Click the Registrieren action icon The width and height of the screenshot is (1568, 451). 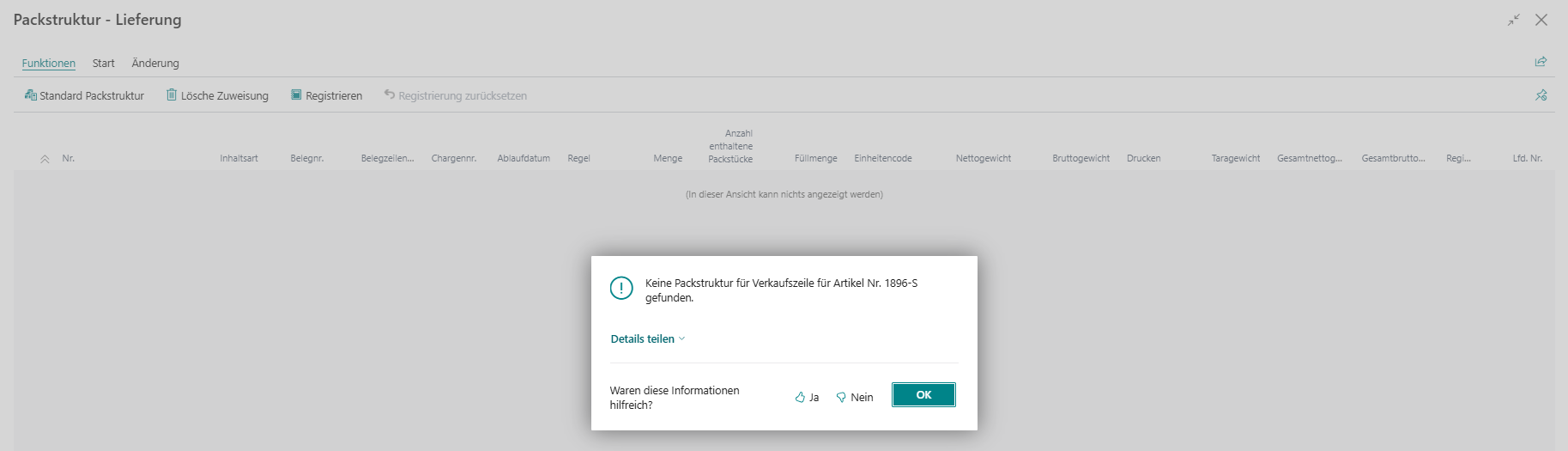(x=296, y=95)
